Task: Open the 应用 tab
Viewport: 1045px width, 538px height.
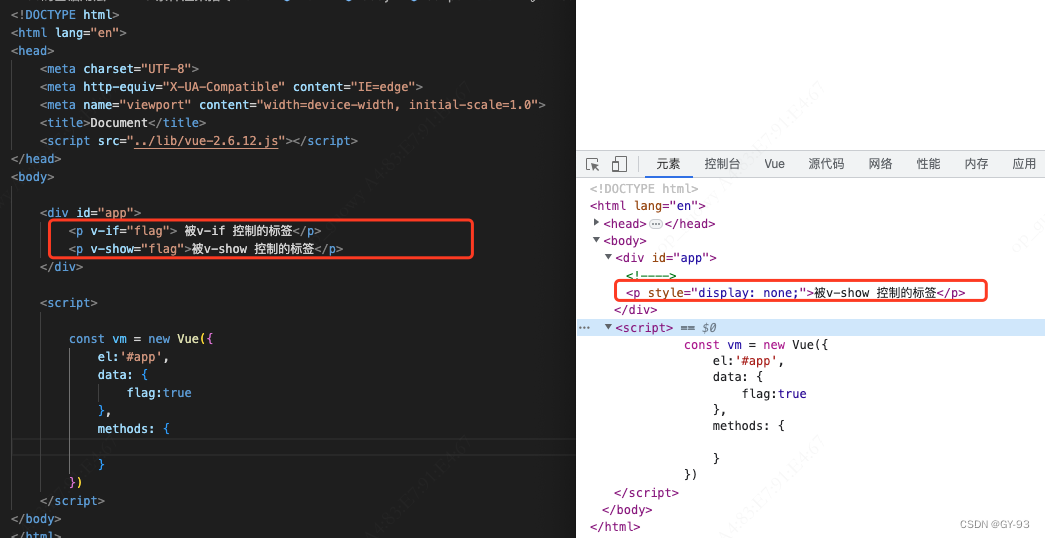Action: (1024, 164)
